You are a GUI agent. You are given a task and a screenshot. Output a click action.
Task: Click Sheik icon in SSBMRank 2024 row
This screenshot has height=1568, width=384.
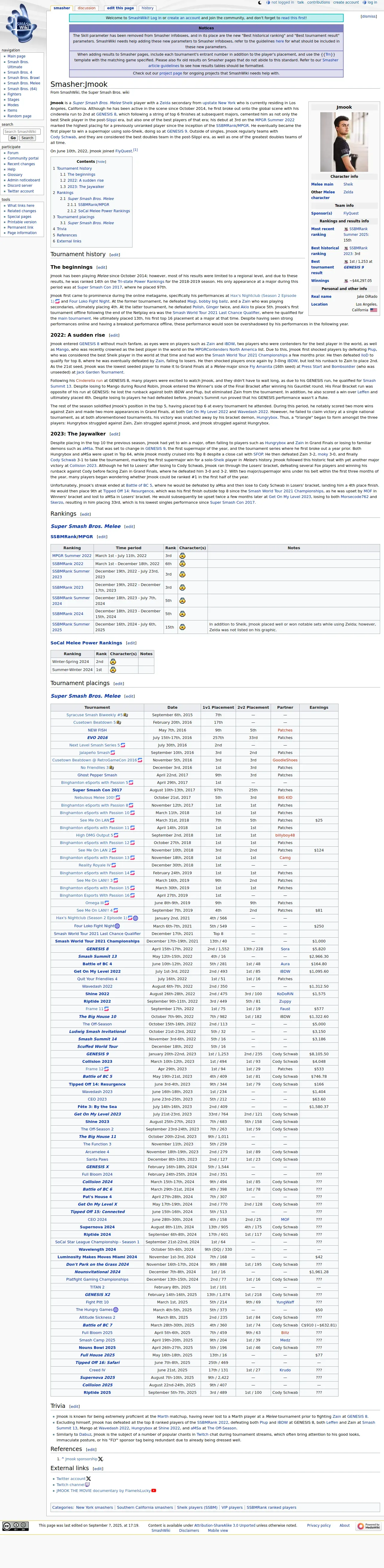182,614
